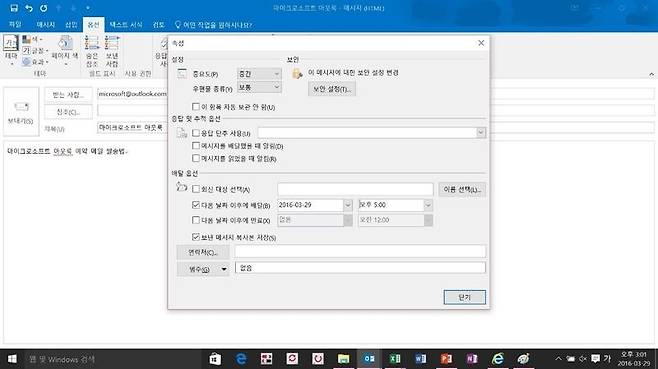This screenshot has height=369, width=658.
Task: Switch to the Outlook taskbar icon
Action: click(x=369, y=359)
